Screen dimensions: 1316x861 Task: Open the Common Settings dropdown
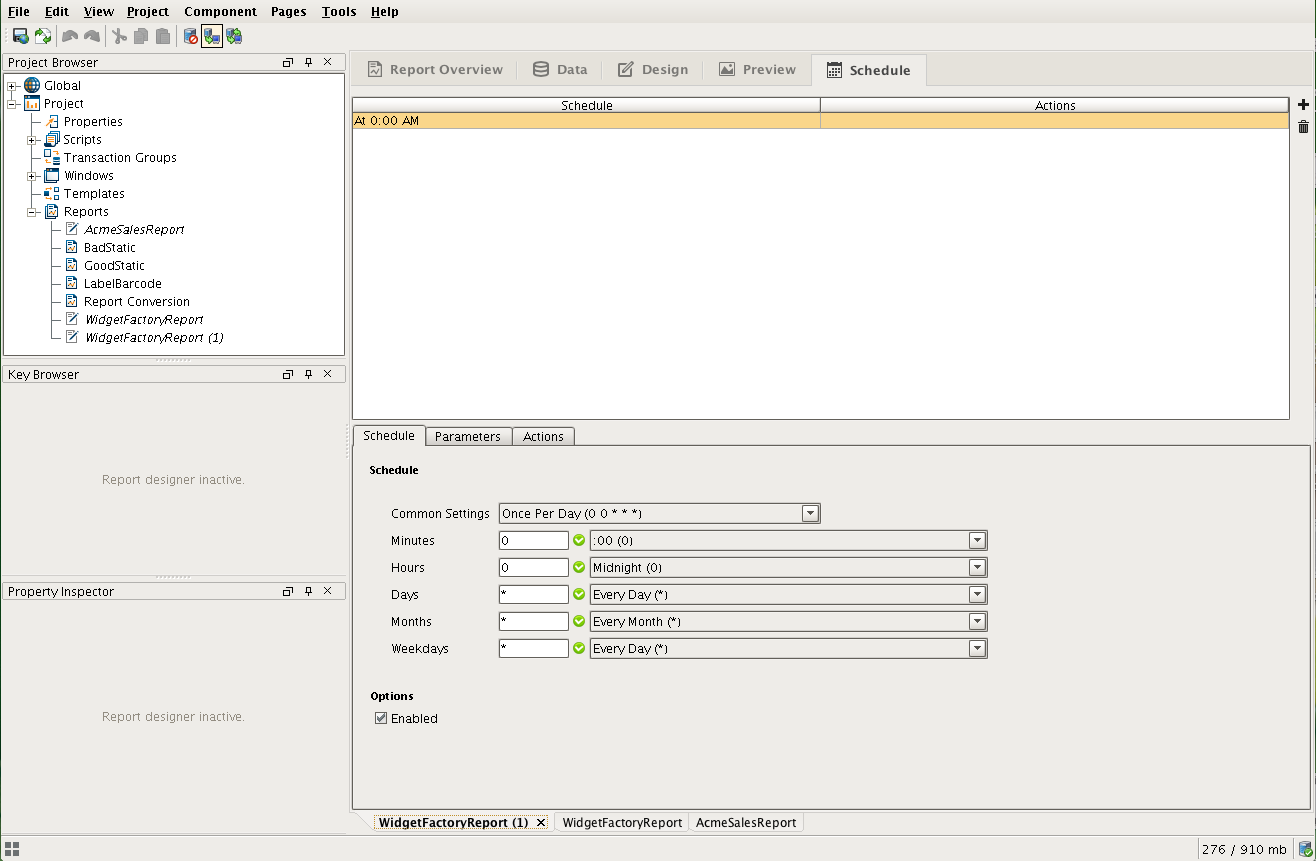pos(810,514)
